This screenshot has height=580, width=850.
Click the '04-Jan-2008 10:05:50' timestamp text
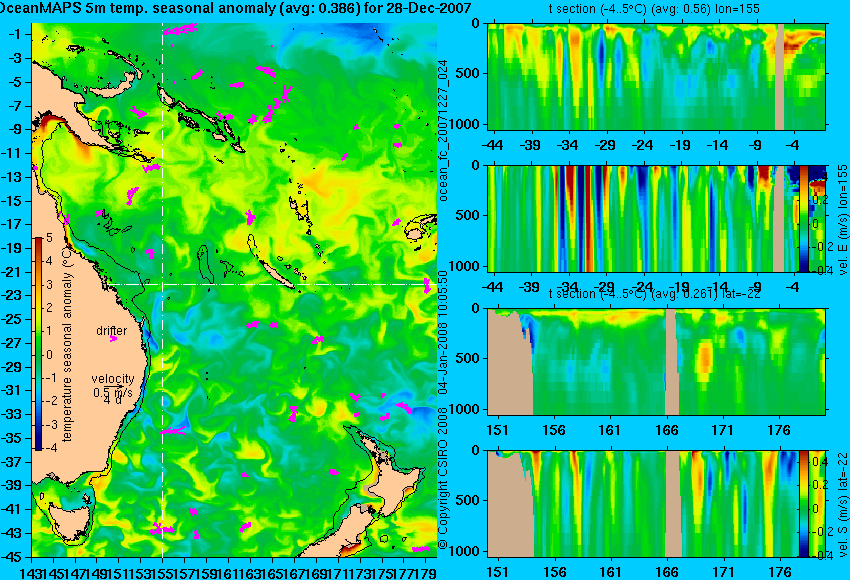[443, 332]
